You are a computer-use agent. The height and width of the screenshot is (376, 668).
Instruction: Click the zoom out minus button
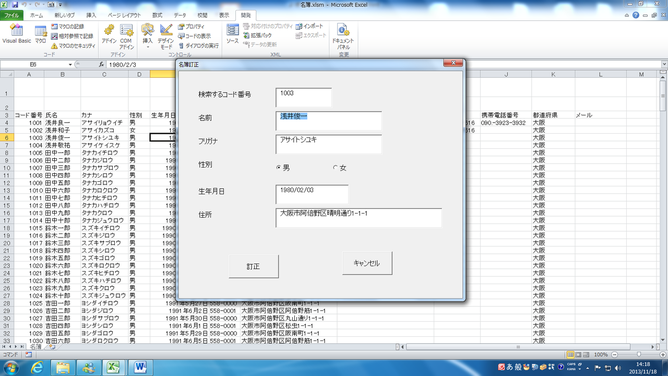(614, 355)
